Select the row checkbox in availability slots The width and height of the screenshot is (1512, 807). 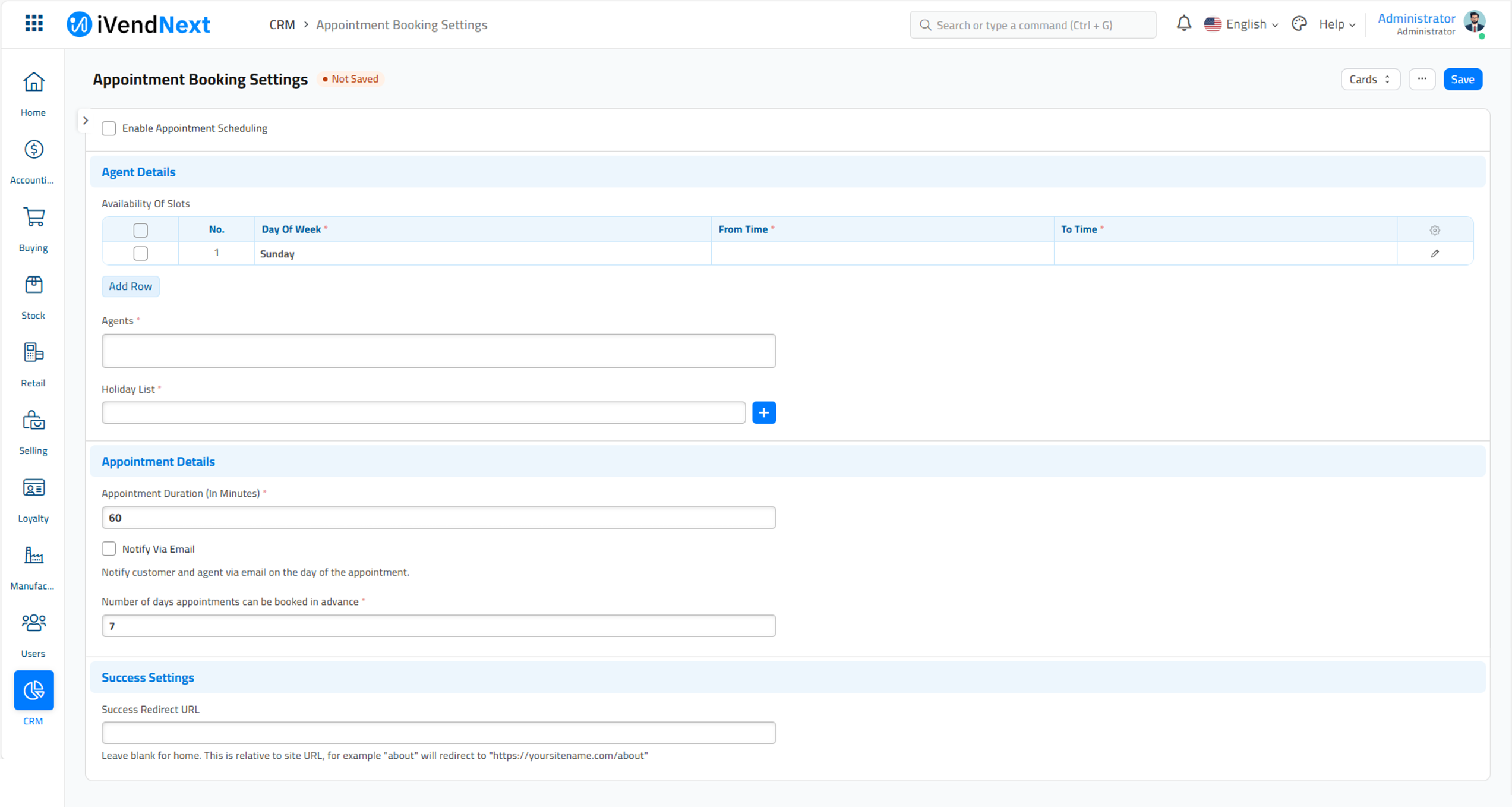pyautogui.click(x=140, y=253)
